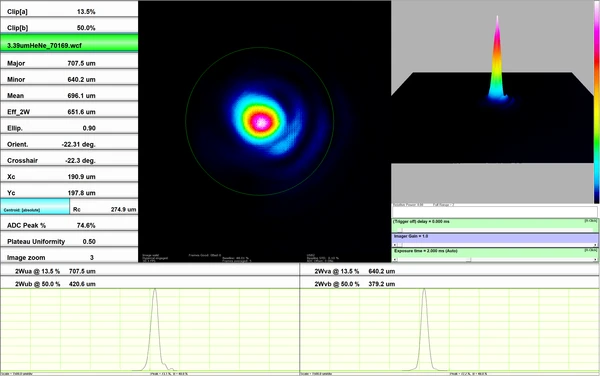This screenshot has width=600, height=376.
Task: Select the 2Wvb @ 50.0 % readout
Action: tap(450, 283)
